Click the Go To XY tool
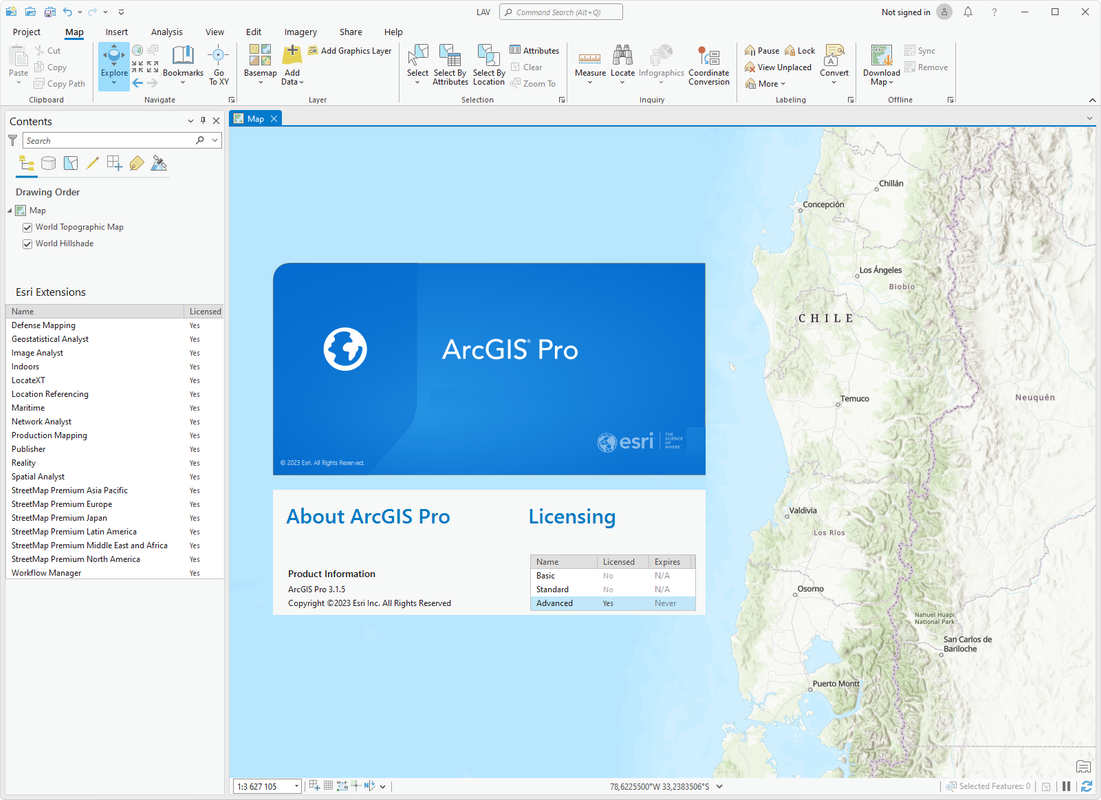The height and width of the screenshot is (800, 1101). tap(218, 65)
